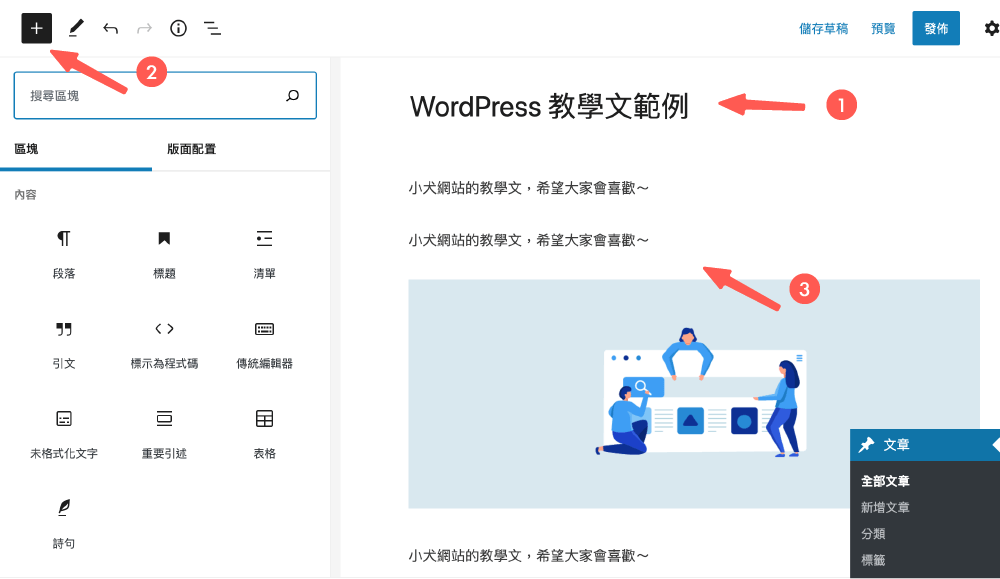Toggle the block inserter plus button
Image resolution: width=1000 pixels, height=579 pixels.
pyautogui.click(x=36, y=28)
